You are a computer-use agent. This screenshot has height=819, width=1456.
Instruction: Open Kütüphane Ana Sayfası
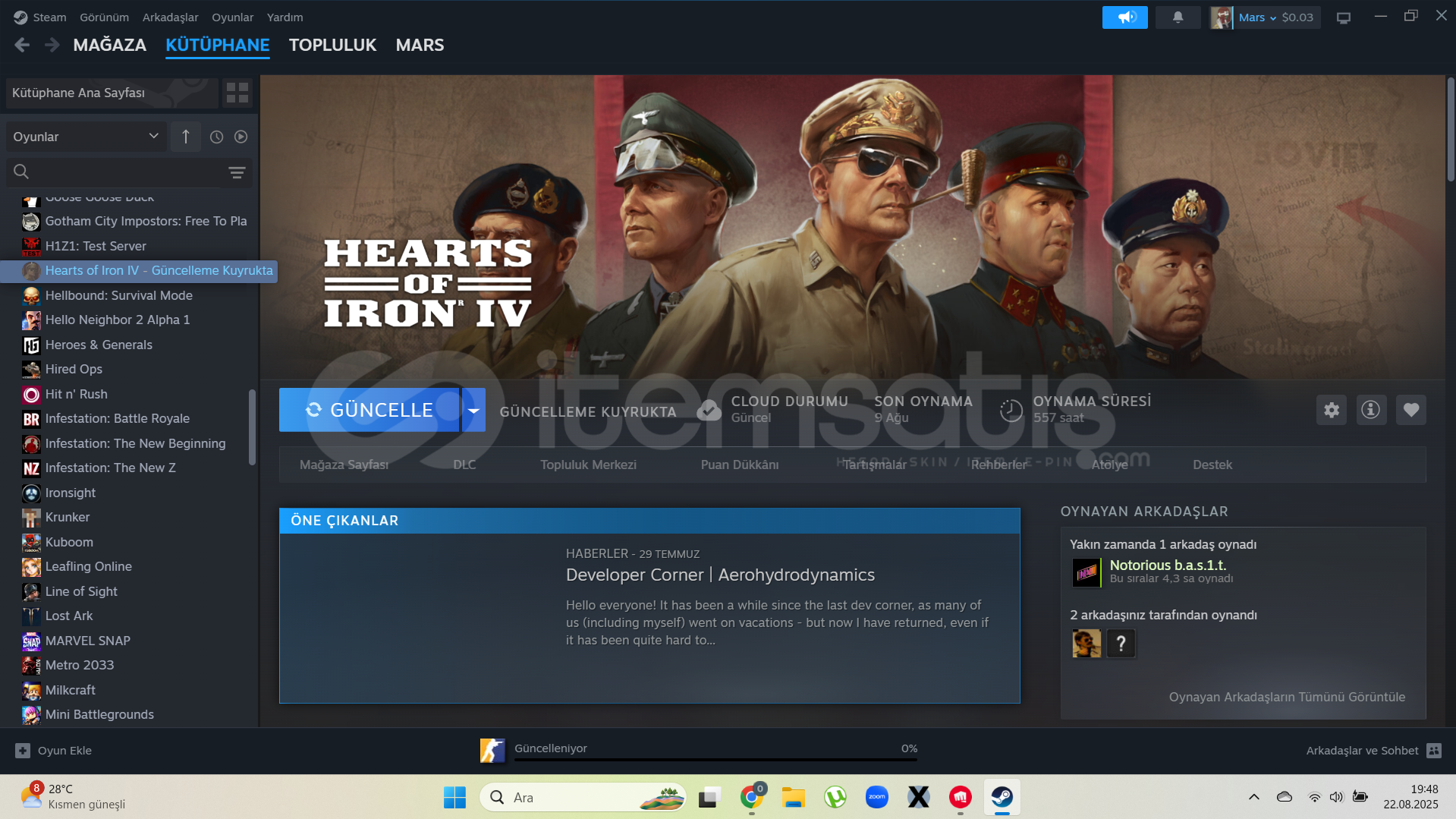point(112,93)
